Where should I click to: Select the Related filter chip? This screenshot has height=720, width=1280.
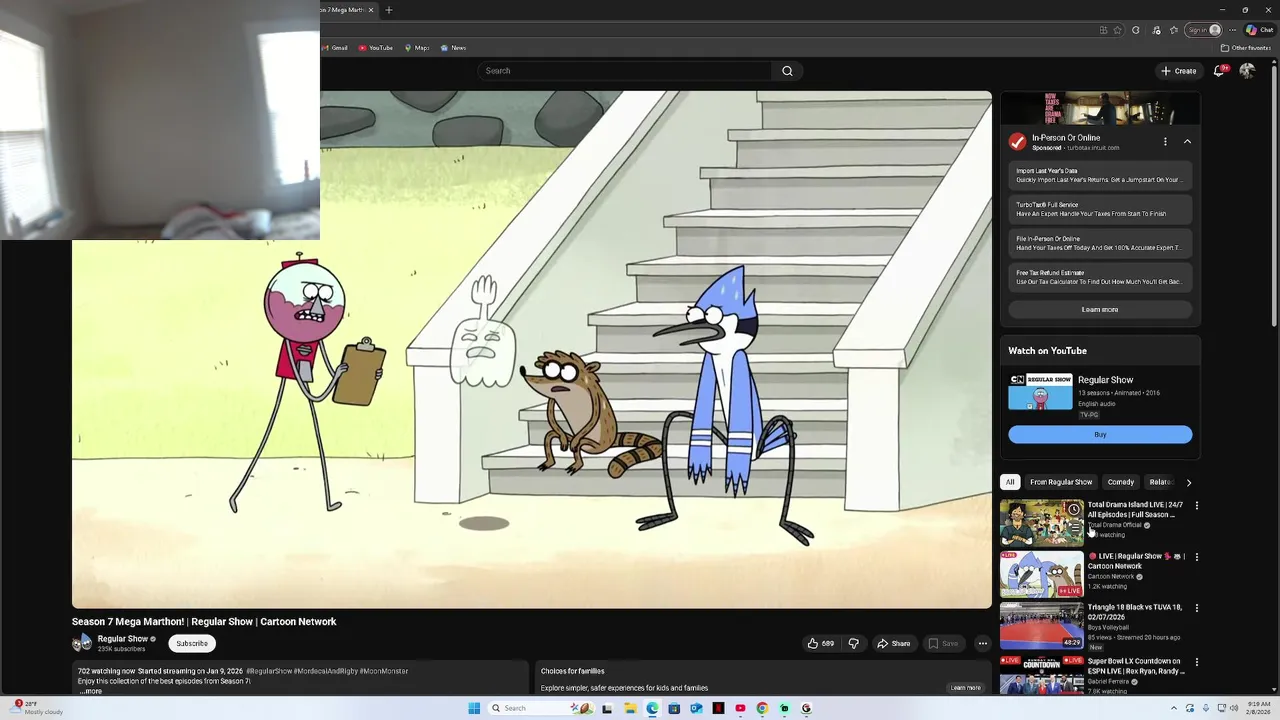click(x=1160, y=482)
